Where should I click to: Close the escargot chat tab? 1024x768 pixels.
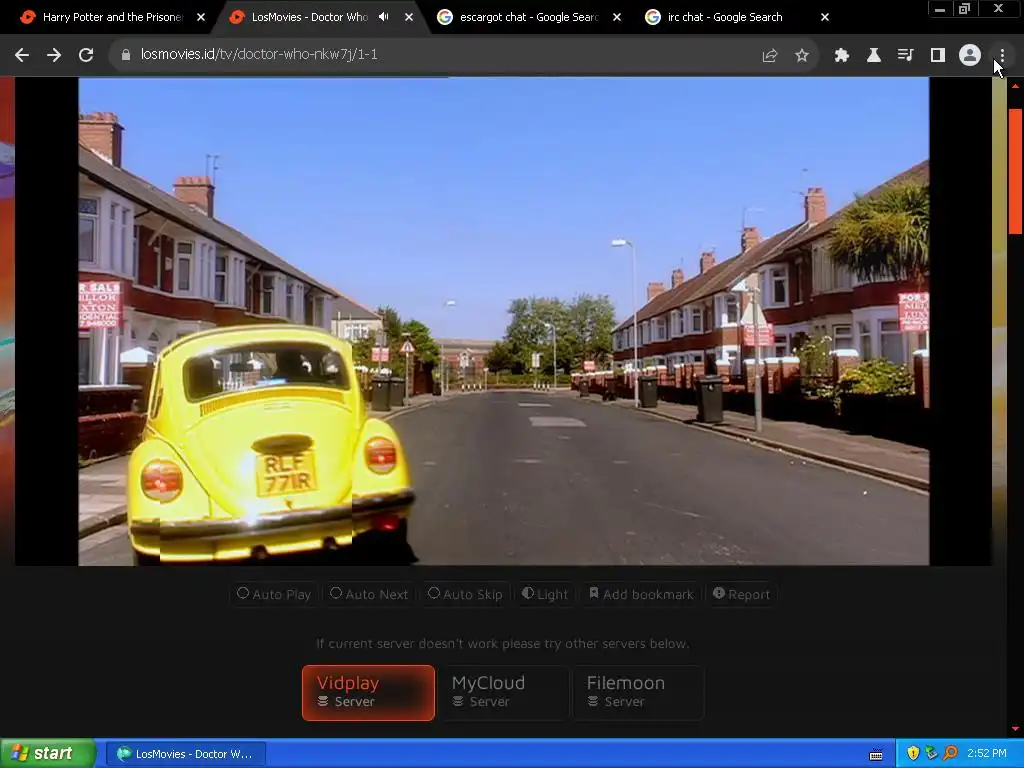(617, 17)
